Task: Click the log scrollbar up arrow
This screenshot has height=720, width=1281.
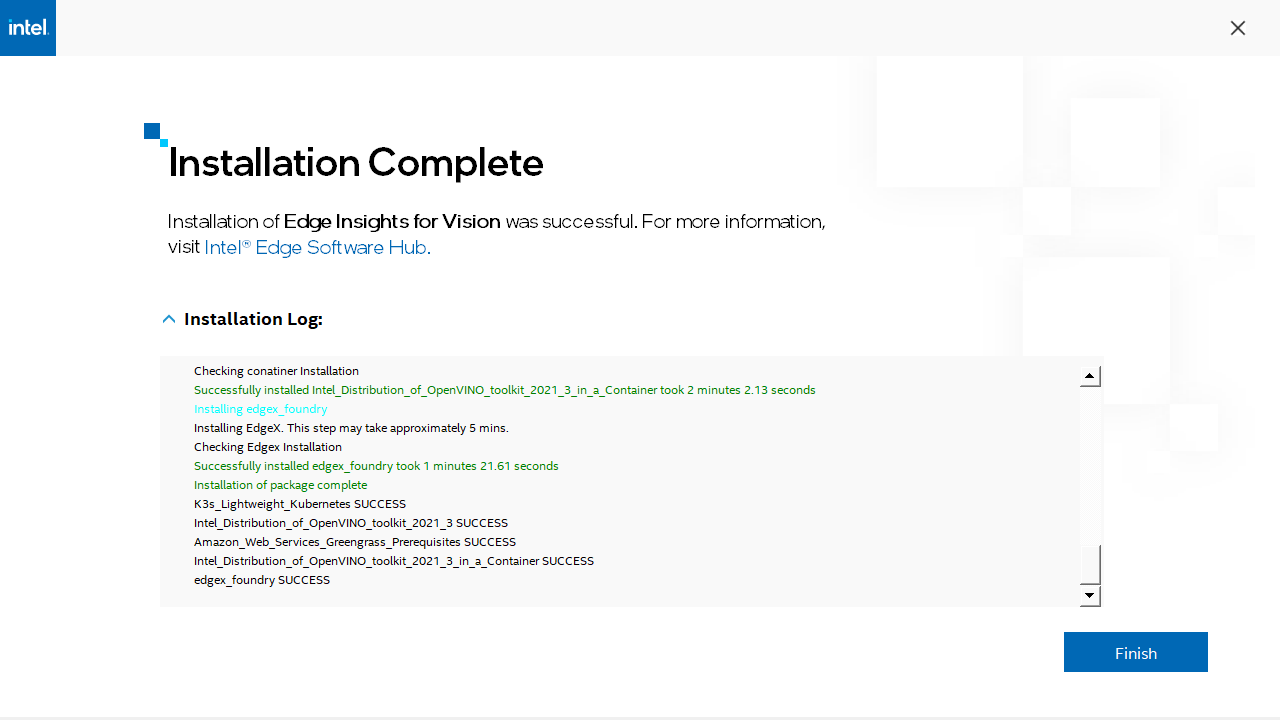Action: coord(1091,376)
